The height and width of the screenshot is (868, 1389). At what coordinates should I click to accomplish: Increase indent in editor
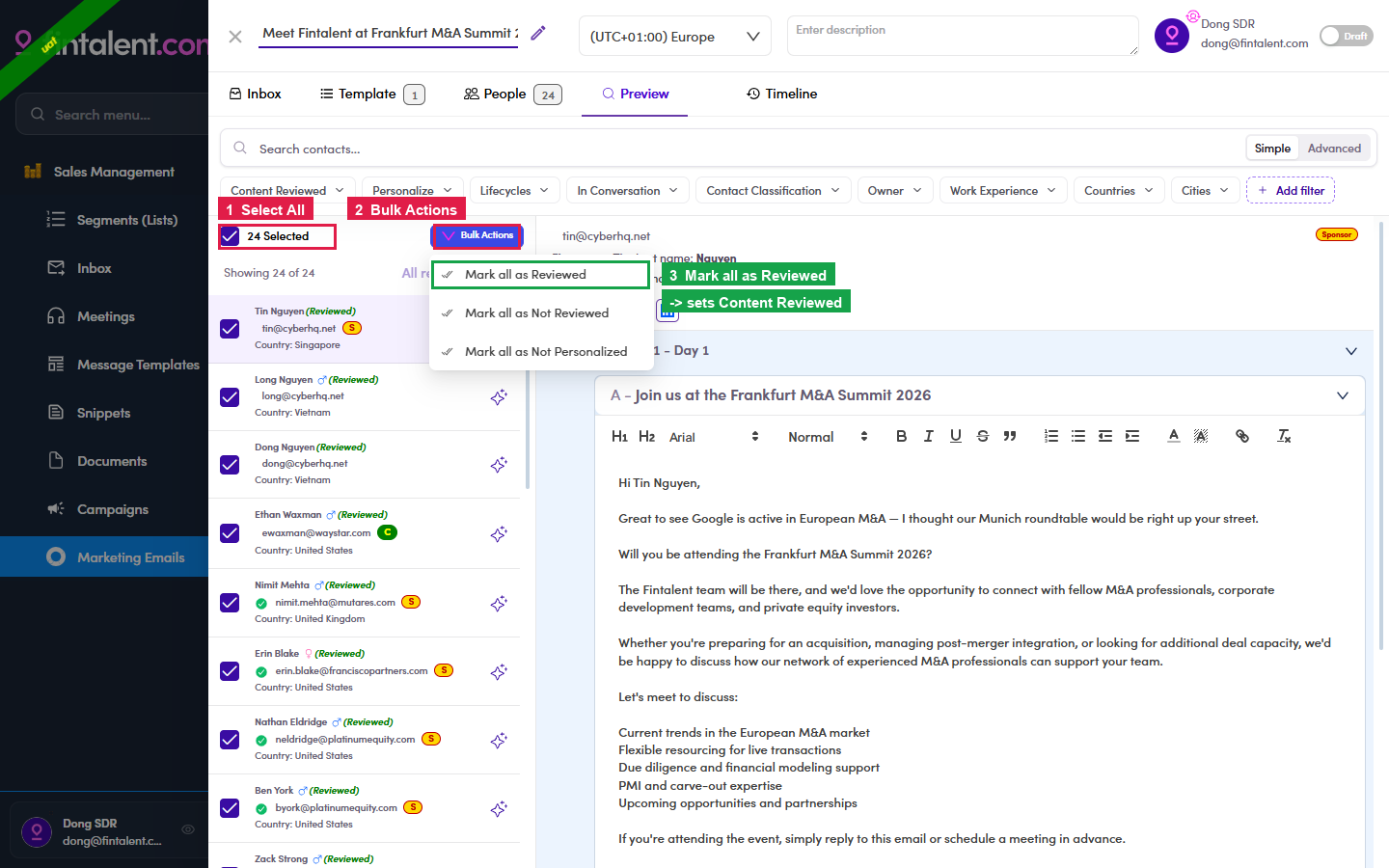pyautogui.click(x=1132, y=436)
